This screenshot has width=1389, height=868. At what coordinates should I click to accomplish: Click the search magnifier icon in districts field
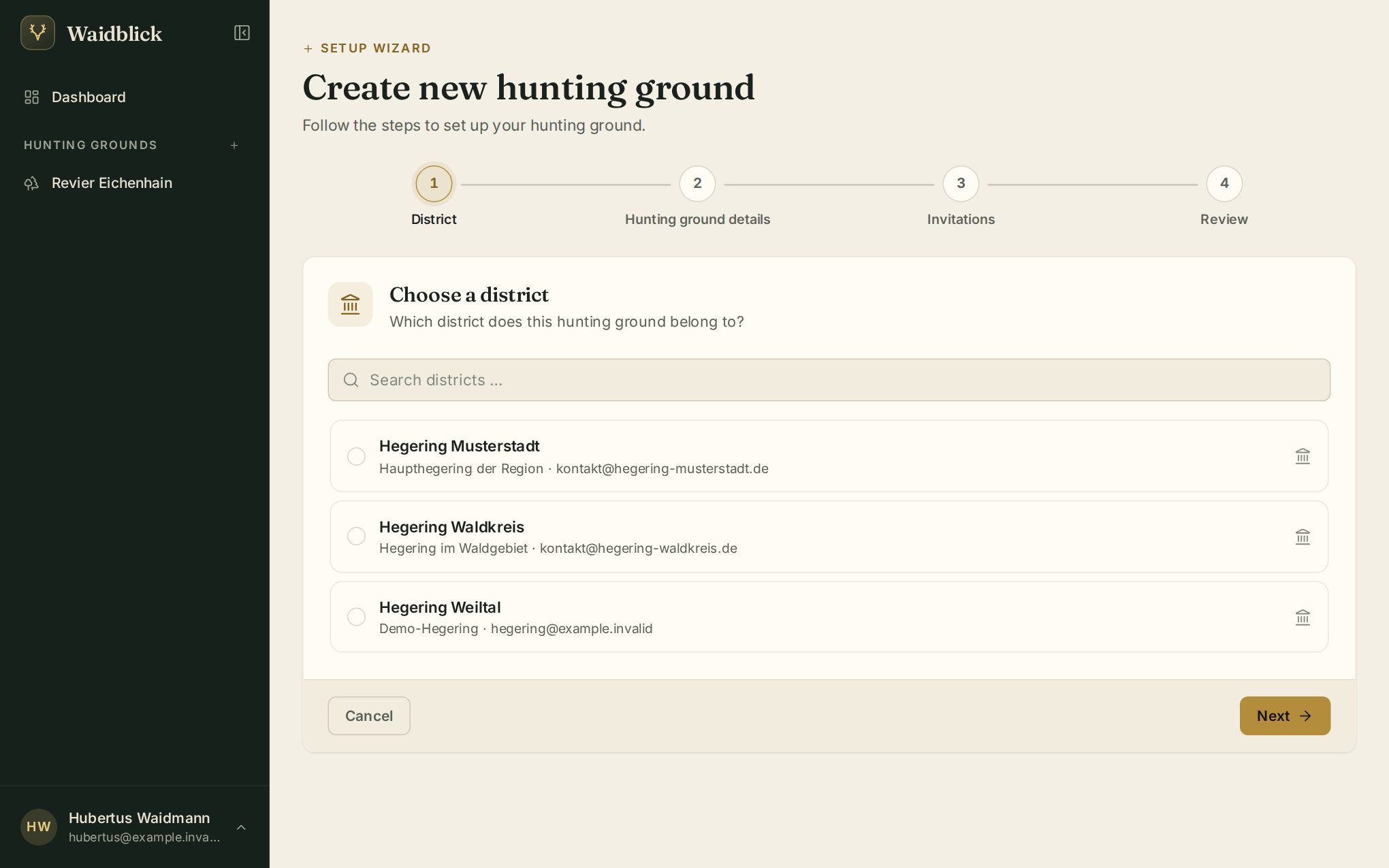[x=351, y=380]
